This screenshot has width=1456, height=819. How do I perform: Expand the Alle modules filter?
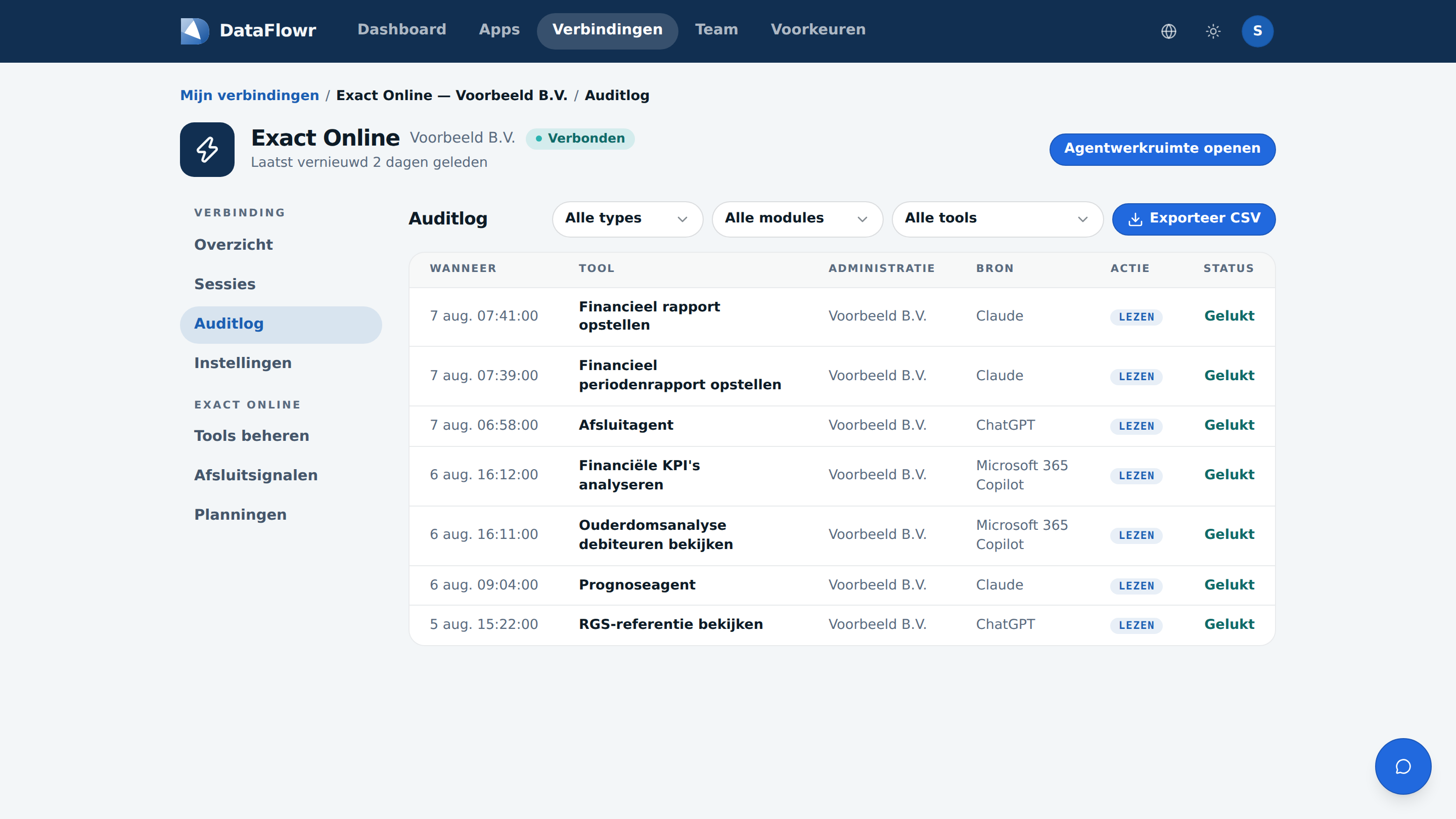797,219
